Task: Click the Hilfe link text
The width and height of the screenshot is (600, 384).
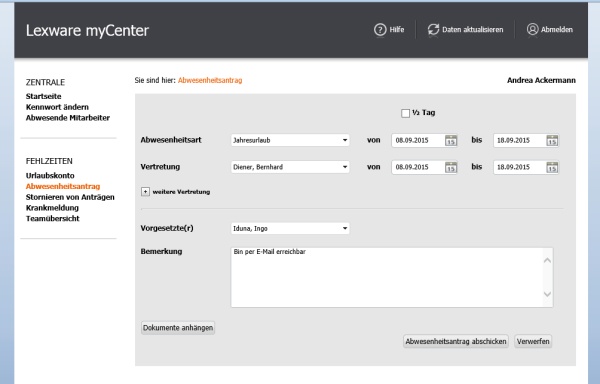Action: tap(397, 29)
